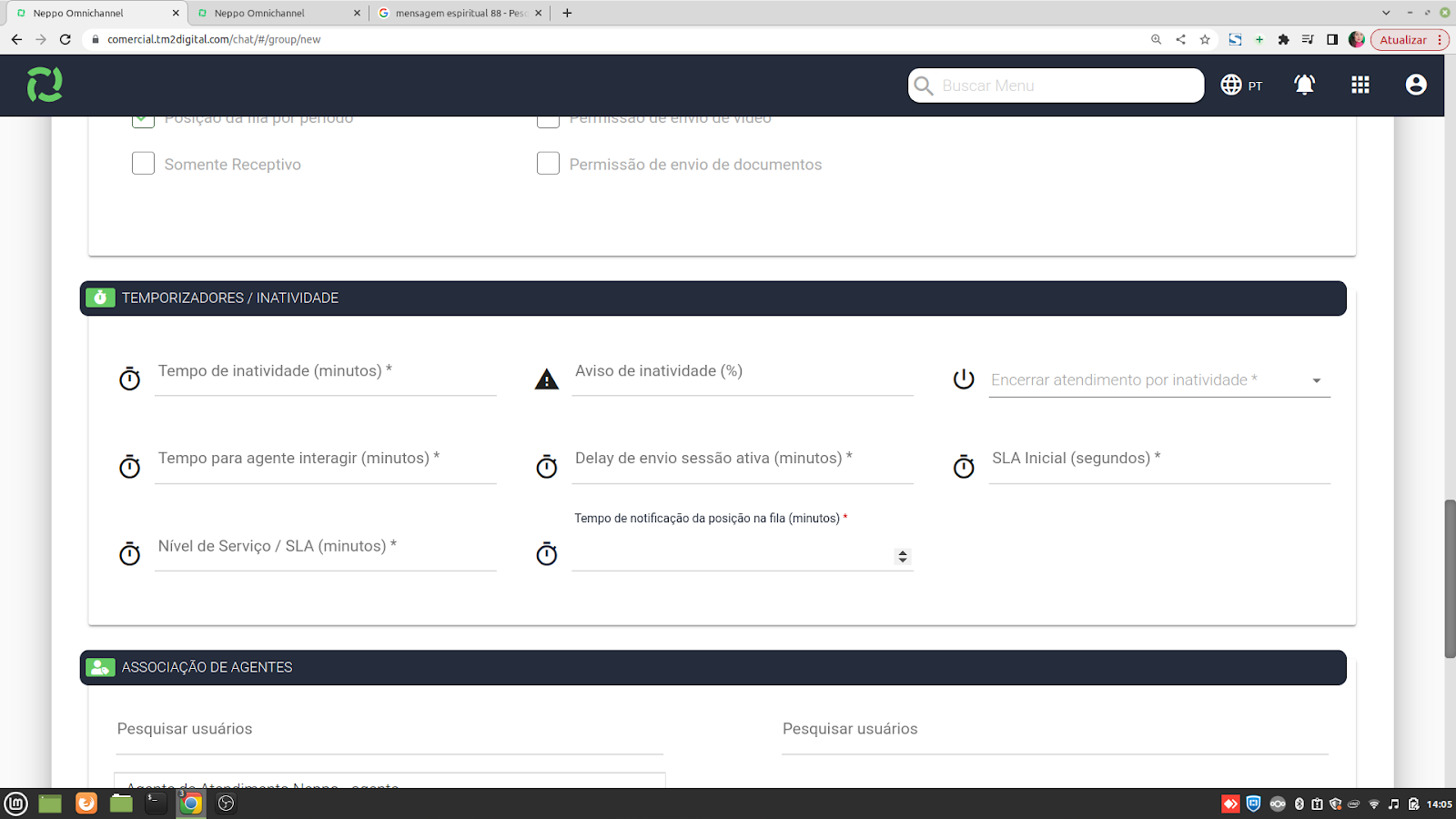This screenshot has height=819, width=1456.
Task: Open the Chrome three-dot menu
Action: coord(1440,40)
